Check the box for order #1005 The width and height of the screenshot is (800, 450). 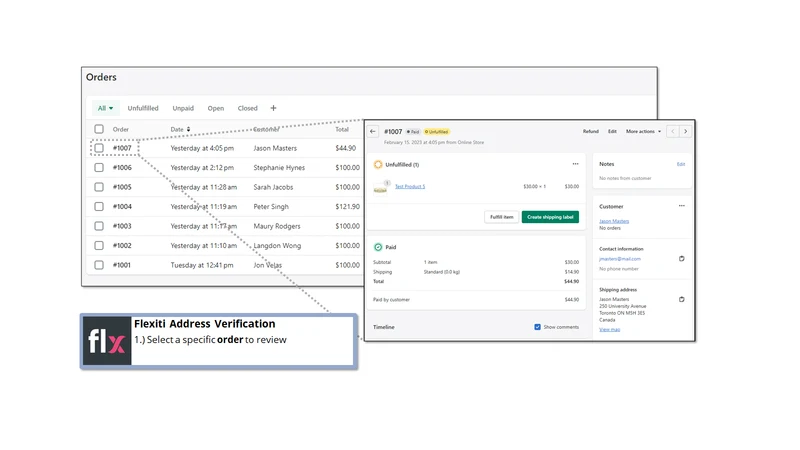99,187
